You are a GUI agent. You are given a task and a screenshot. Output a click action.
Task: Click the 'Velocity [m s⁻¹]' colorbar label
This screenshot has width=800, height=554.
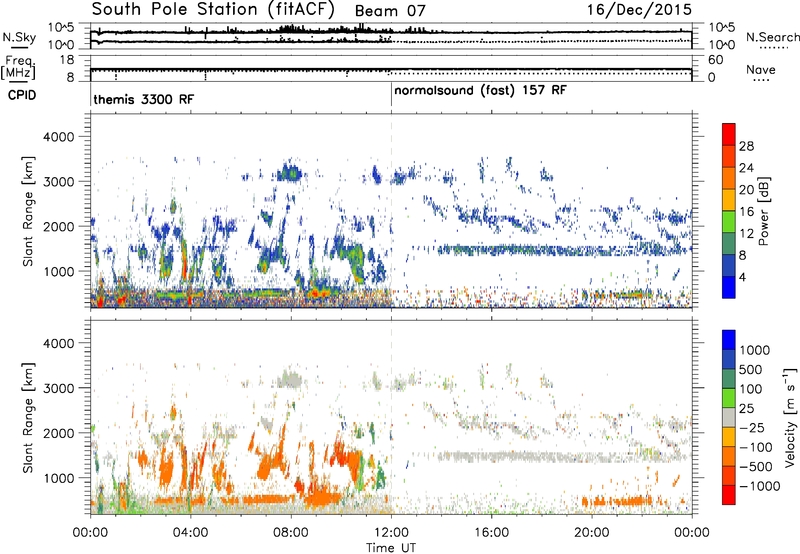pyautogui.click(x=790, y=418)
